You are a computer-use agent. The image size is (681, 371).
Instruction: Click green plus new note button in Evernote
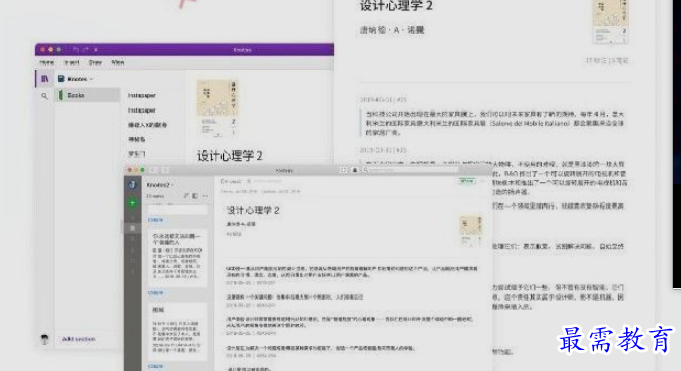point(132,203)
